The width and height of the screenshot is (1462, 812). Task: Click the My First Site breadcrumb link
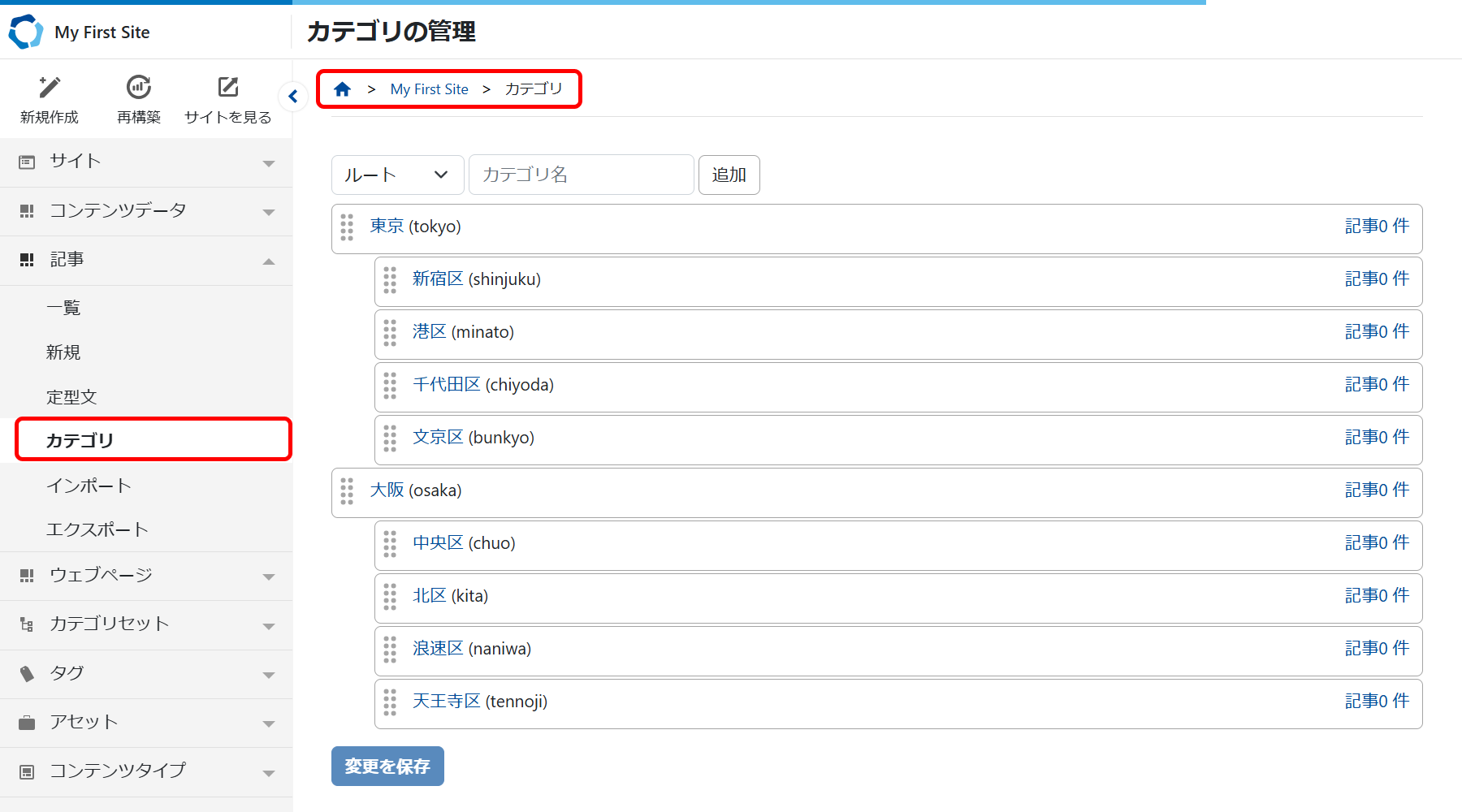pyautogui.click(x=429, y=89)
